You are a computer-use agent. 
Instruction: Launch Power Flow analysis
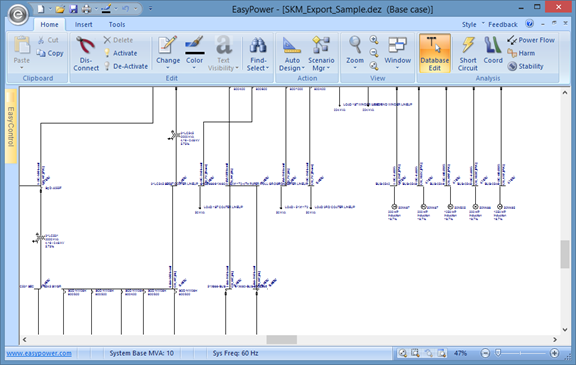(531, 40)
